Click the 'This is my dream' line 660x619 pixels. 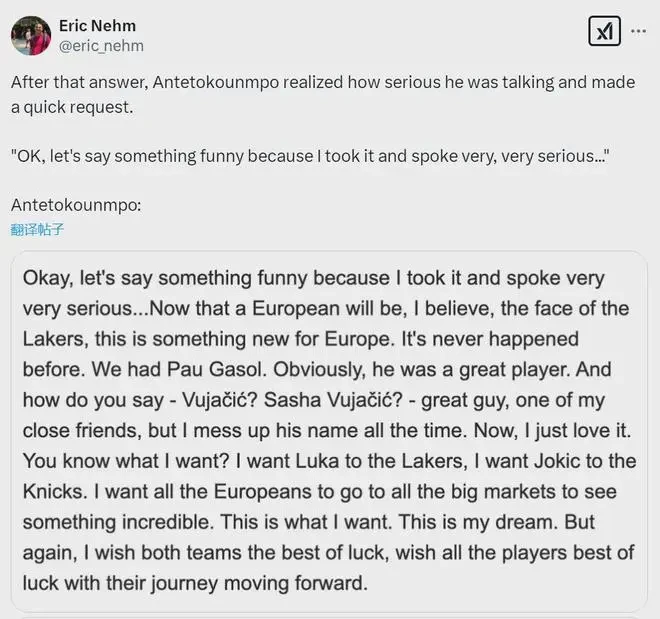tap(309, 522)
